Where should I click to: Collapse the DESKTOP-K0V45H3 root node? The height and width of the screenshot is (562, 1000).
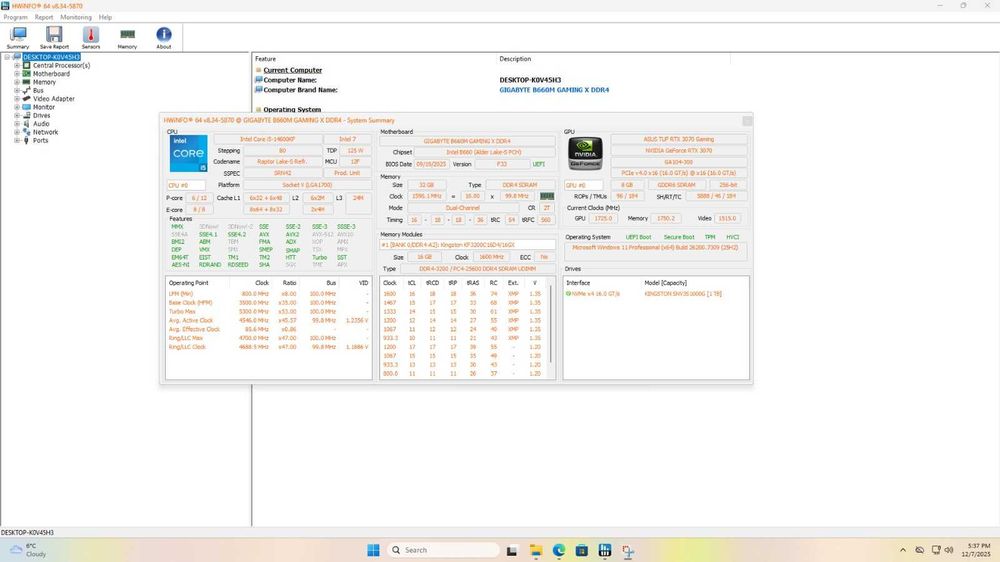pos(8,57)
